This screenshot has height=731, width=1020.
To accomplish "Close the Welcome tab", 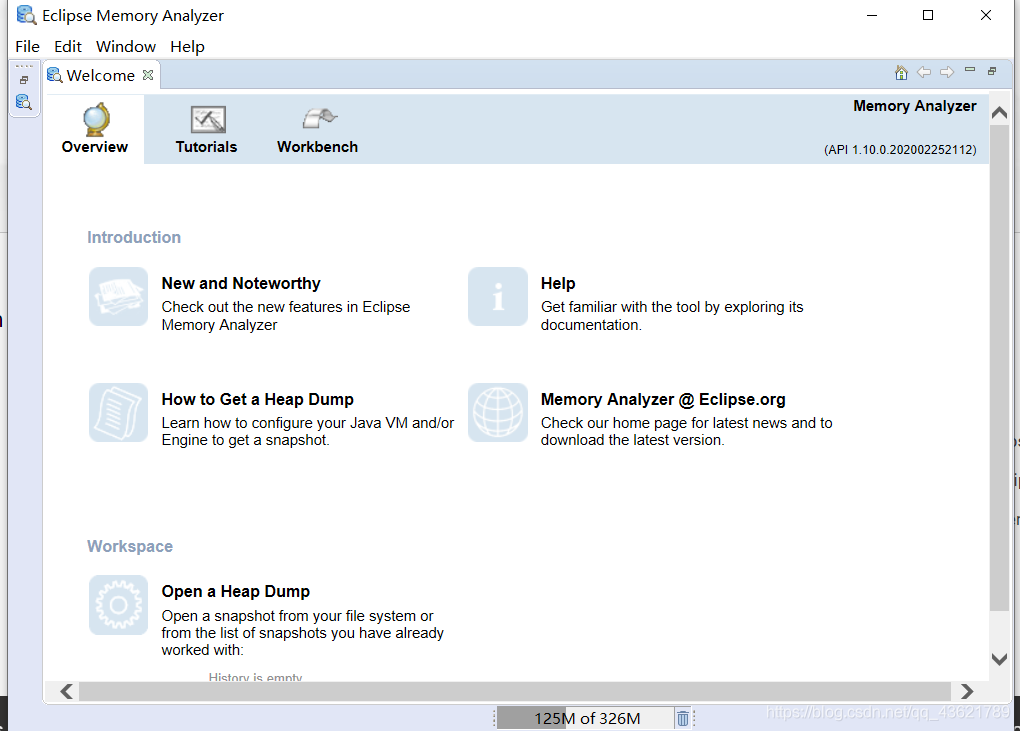I will coord(148,75).
